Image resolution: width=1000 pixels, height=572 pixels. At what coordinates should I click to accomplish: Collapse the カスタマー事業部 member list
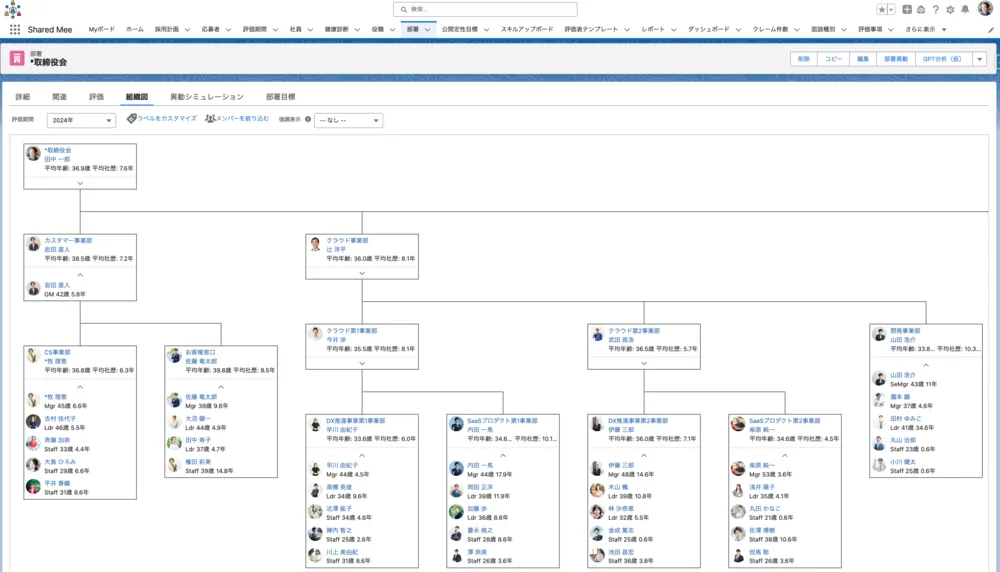[80, 273]
